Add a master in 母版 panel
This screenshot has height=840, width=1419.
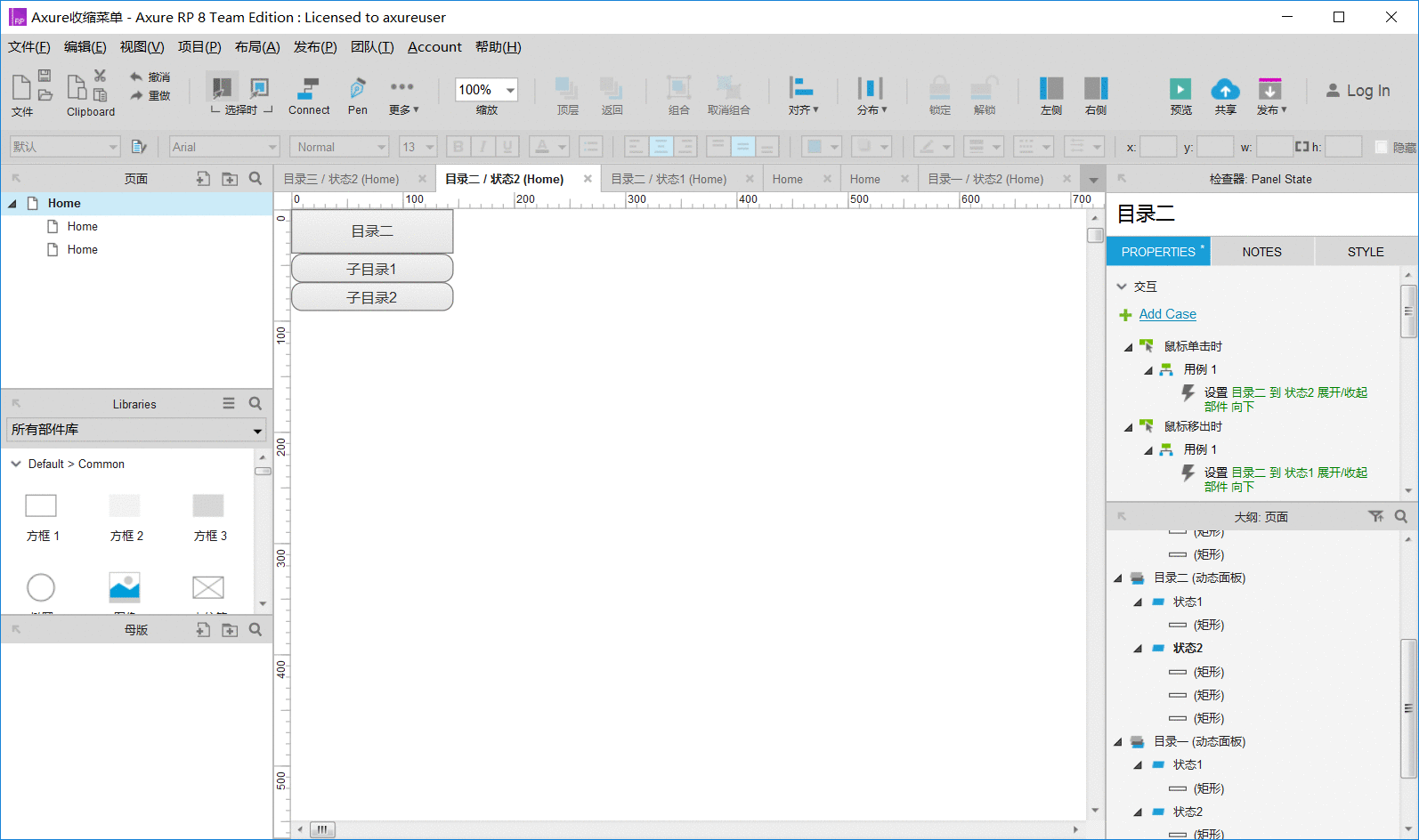click(203, 629)
